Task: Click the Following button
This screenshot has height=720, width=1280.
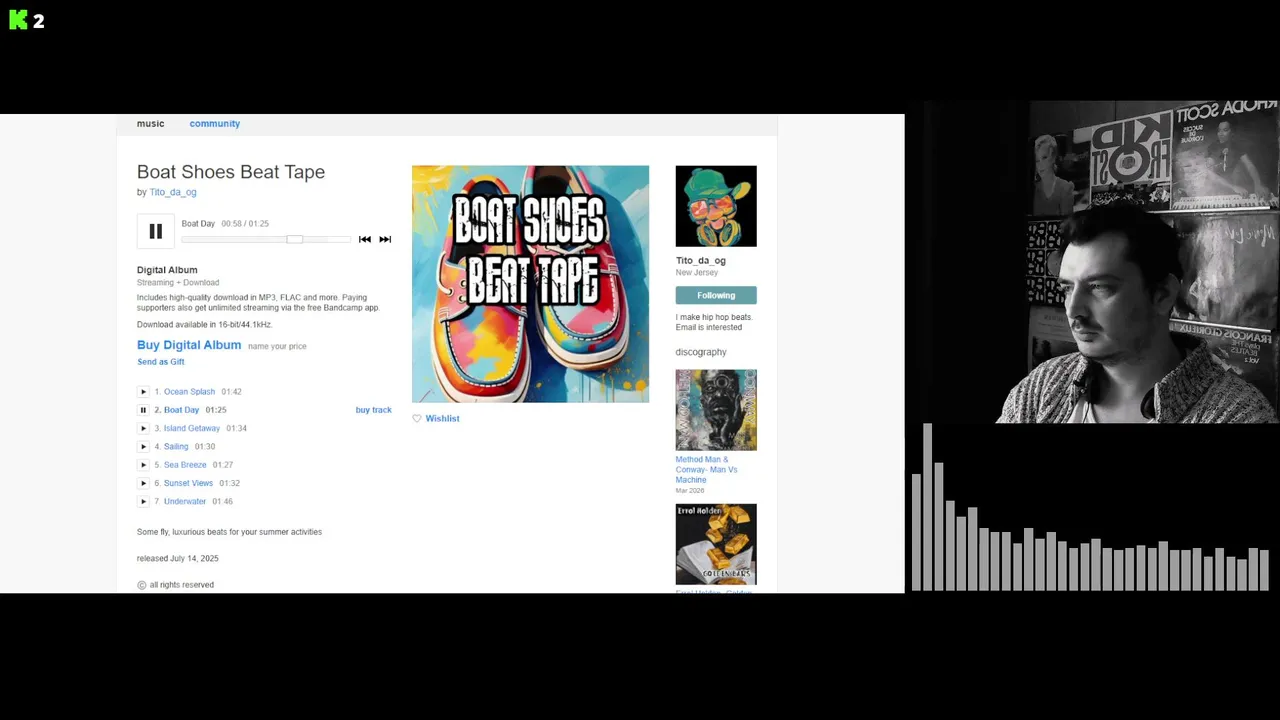Action: click(716, 295)
